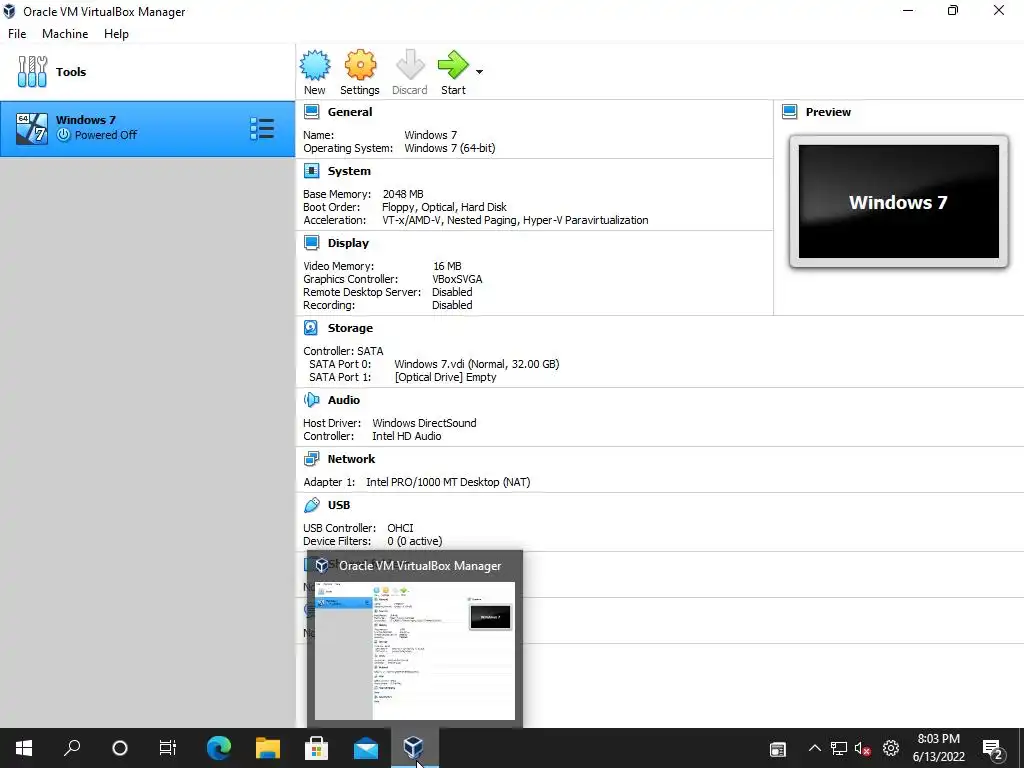Open taskbar Search magnifier
1024x768 pixels.
[x=72, y=748]
